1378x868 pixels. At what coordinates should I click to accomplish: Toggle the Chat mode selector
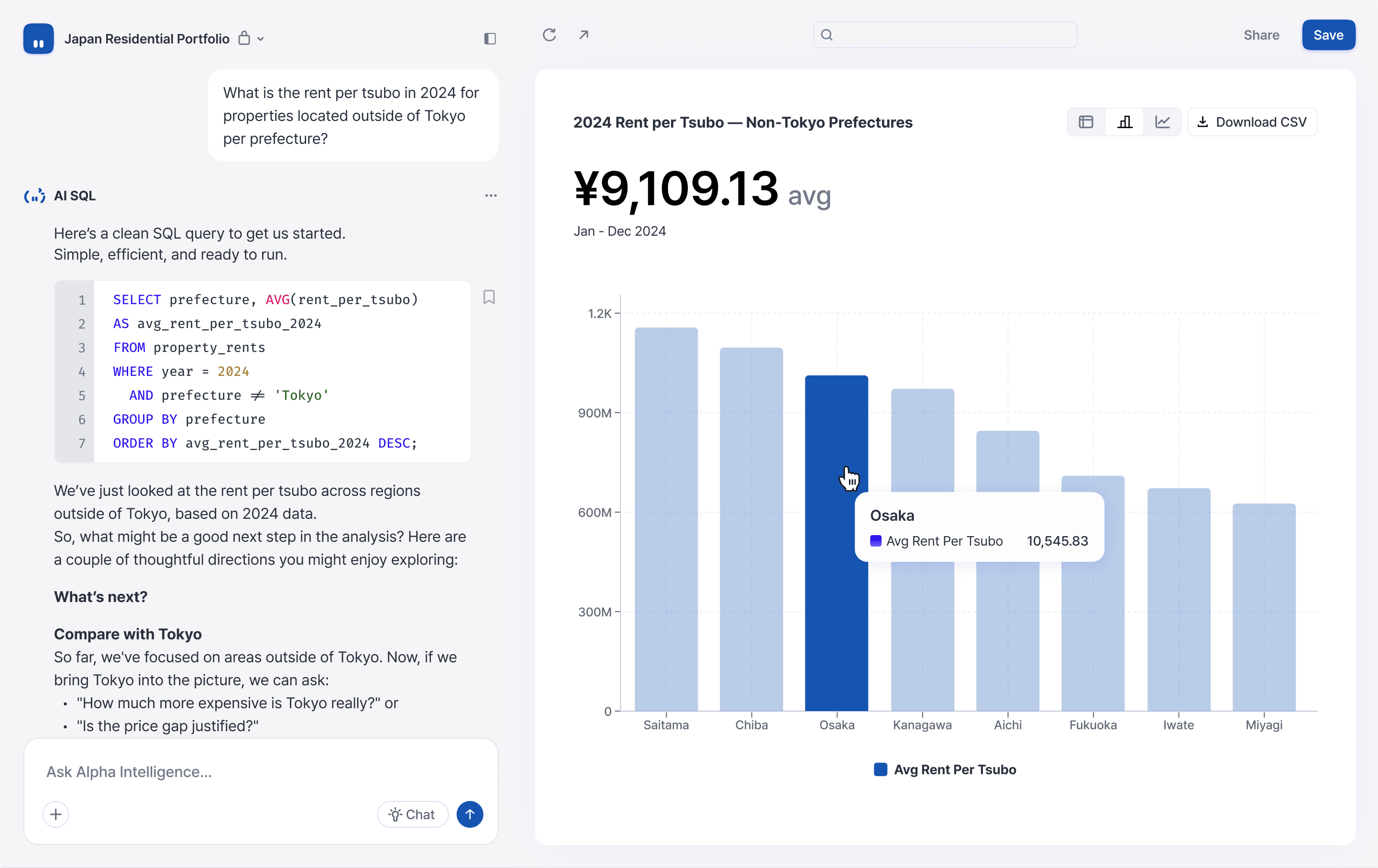tap(412, 814)
